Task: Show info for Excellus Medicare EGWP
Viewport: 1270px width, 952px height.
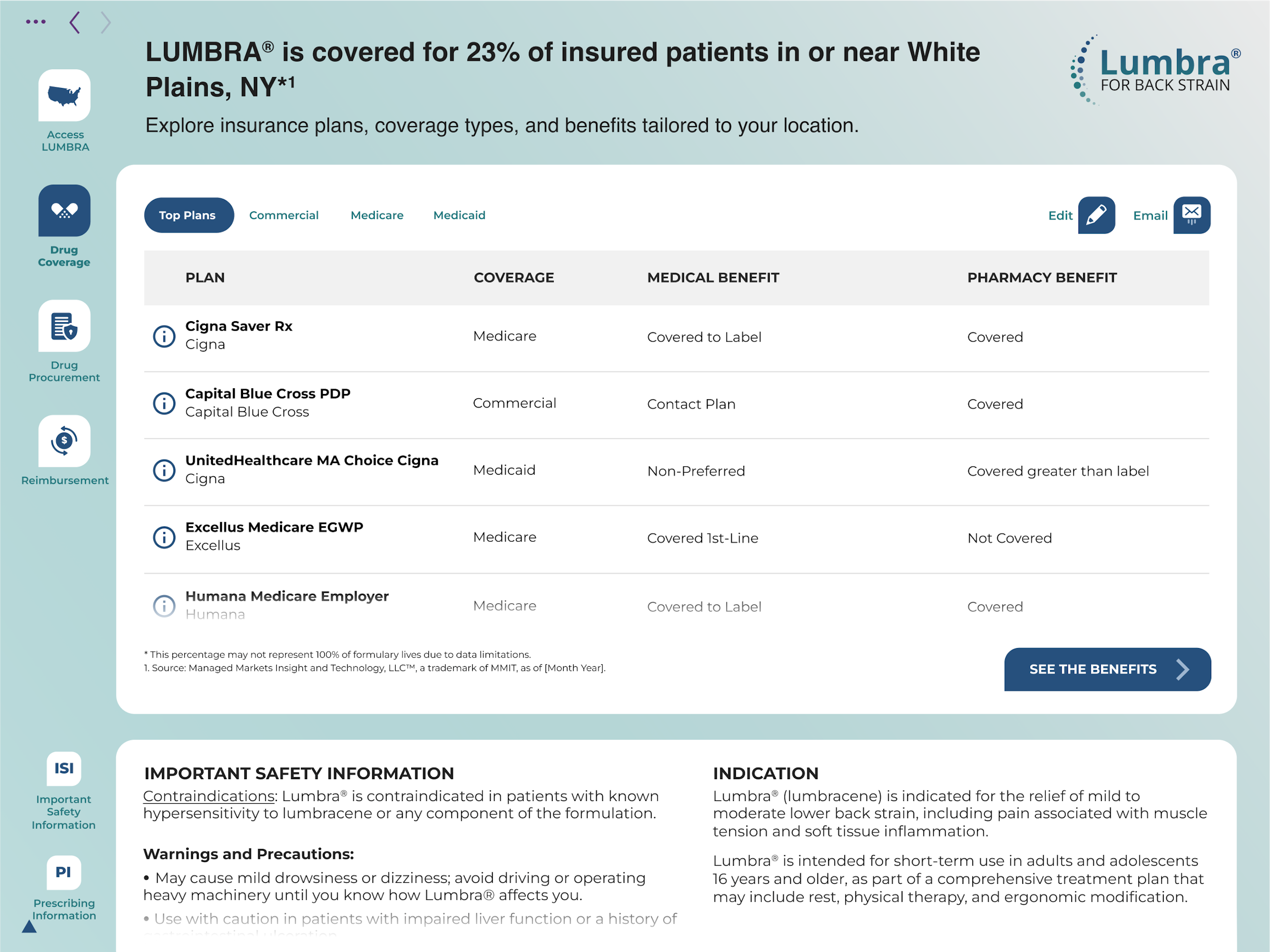Action: [x=164, y=537]
